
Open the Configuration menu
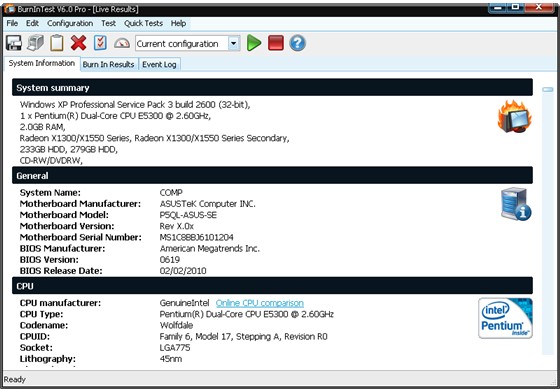[70, 23]
